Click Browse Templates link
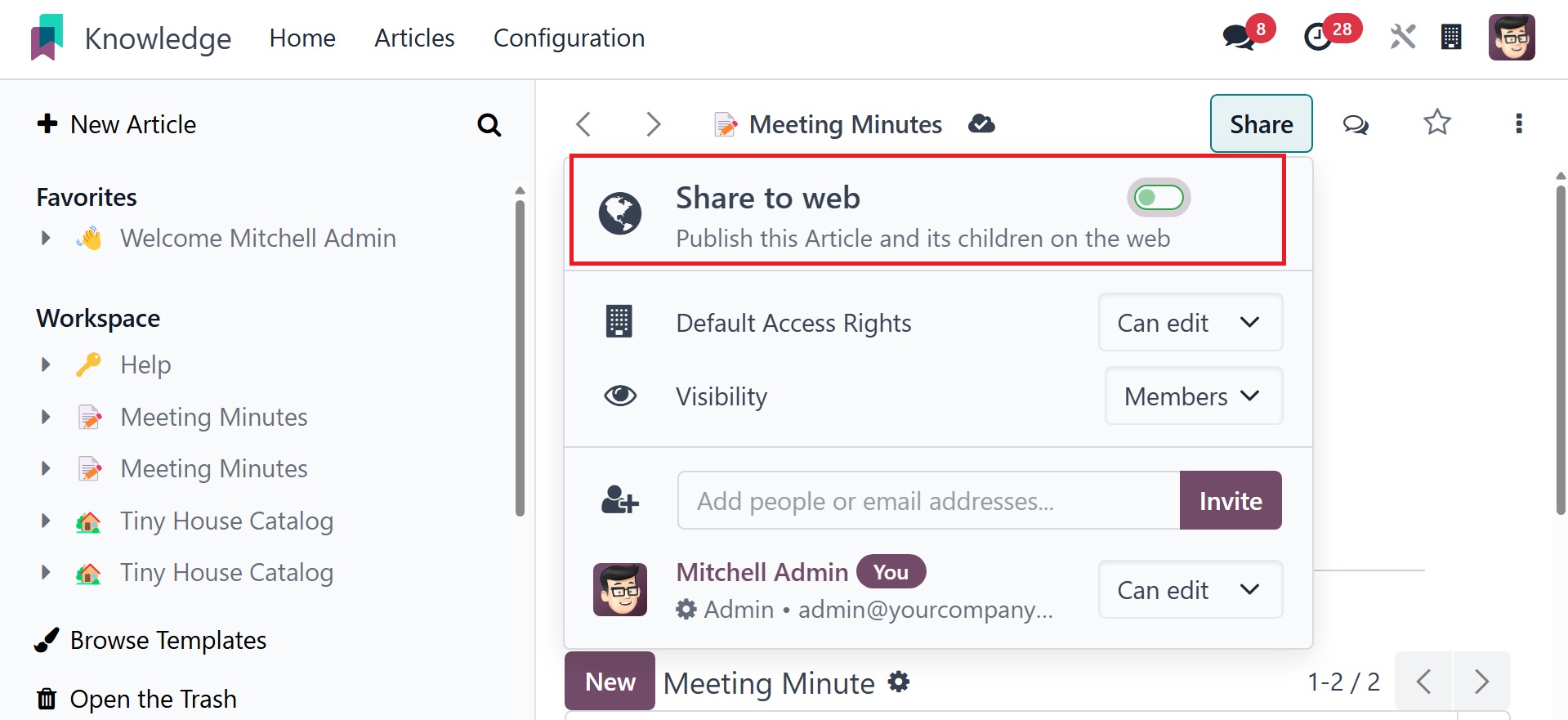The width and height of the screenshot is (1568, 720). [x=168, y=640]
